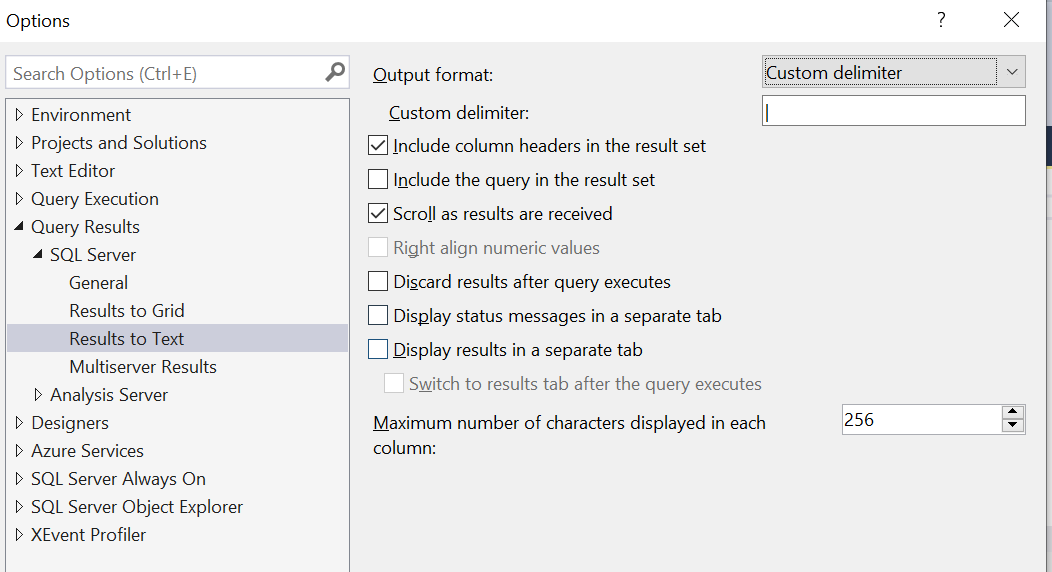Enable Display results in a separate tab
Viewport: 1052px width, 572px height.
pos(378,349)
